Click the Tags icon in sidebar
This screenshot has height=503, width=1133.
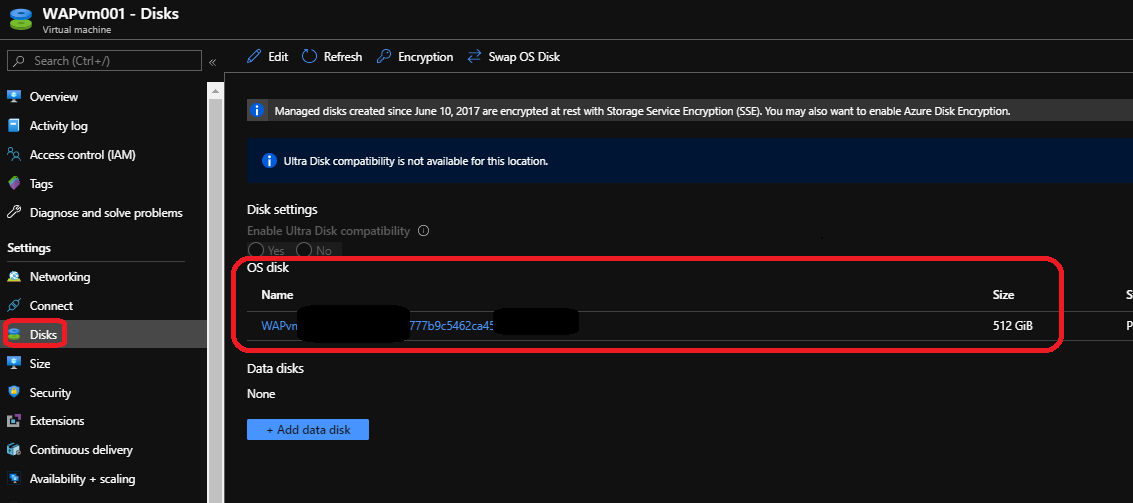click(x=14, y=184)
